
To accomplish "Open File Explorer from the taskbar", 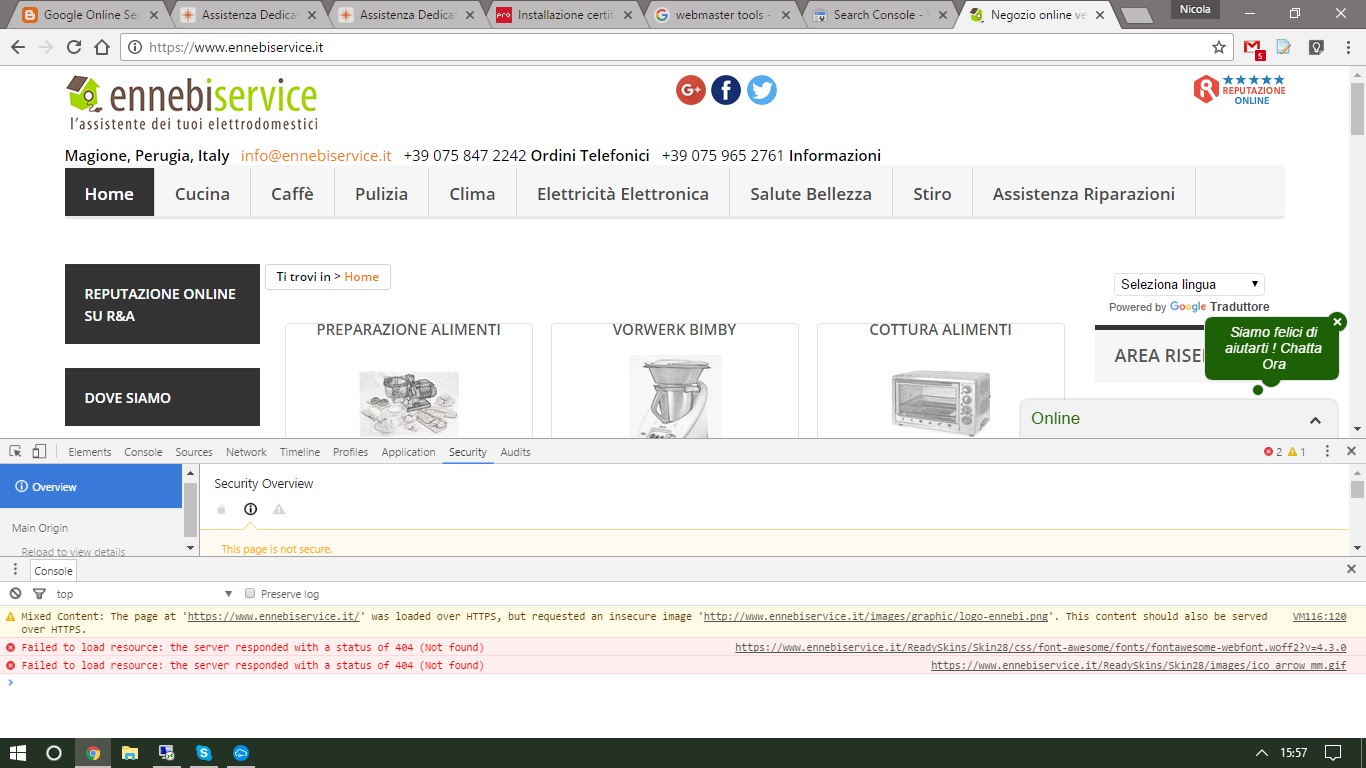I will tap(130, 753).
